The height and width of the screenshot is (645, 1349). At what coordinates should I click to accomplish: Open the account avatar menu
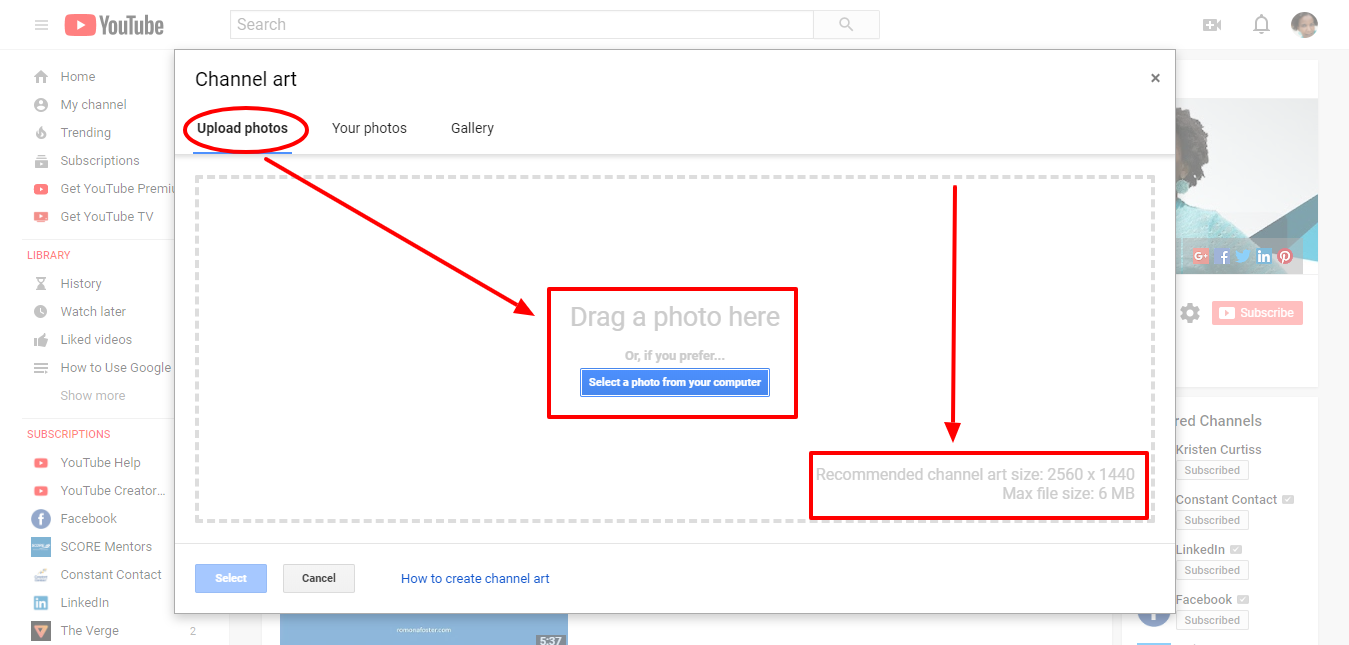coord(1304,25)
